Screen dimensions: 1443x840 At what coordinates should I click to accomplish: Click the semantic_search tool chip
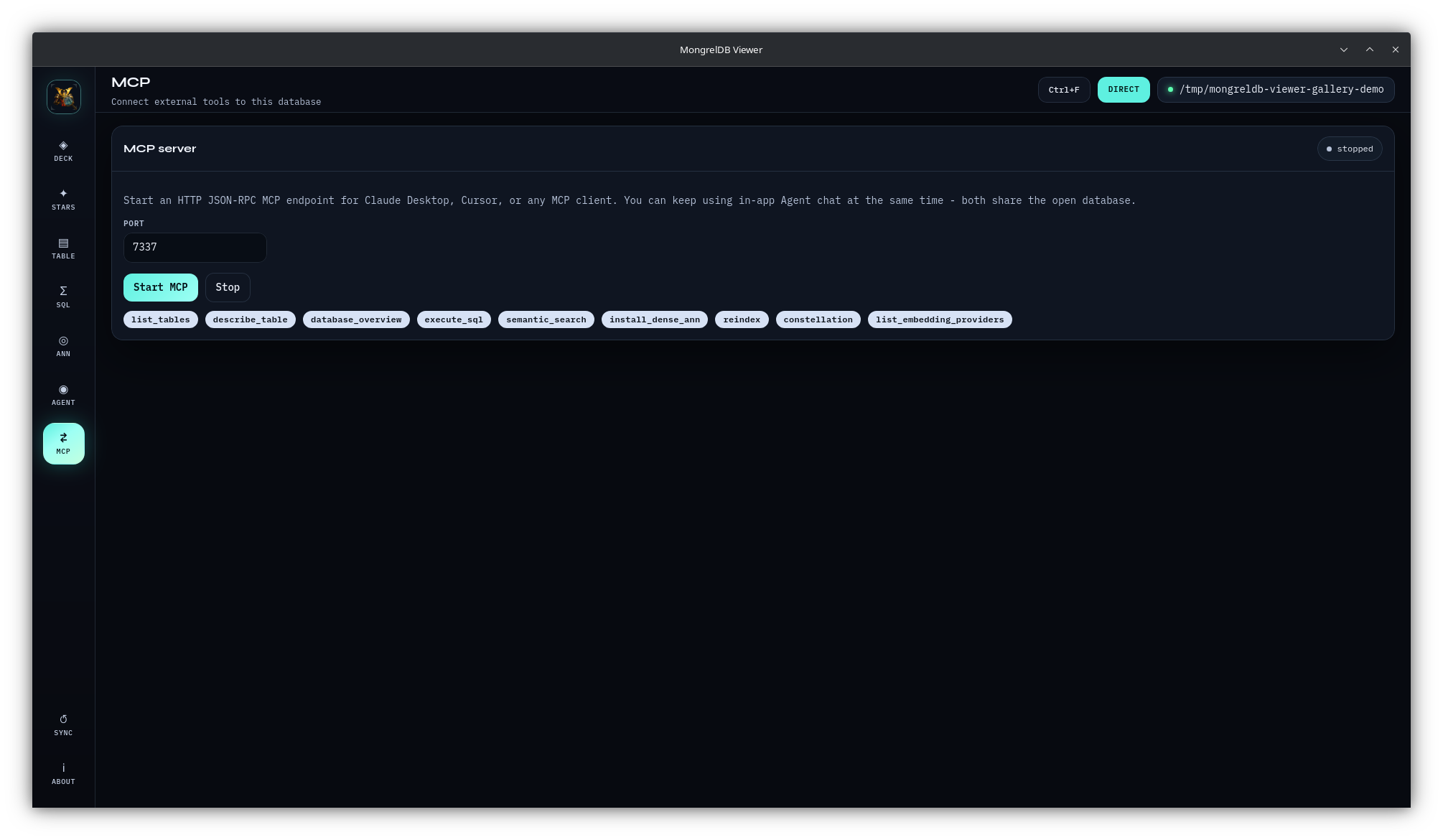(x=546, y=319)
